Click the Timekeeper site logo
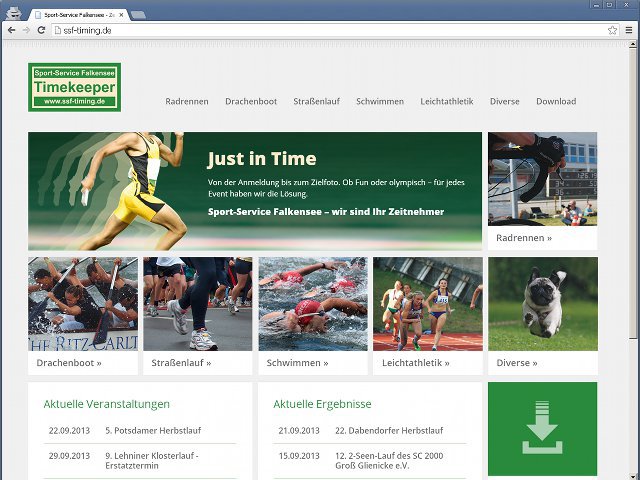640x480 pixels. point(75,87)
